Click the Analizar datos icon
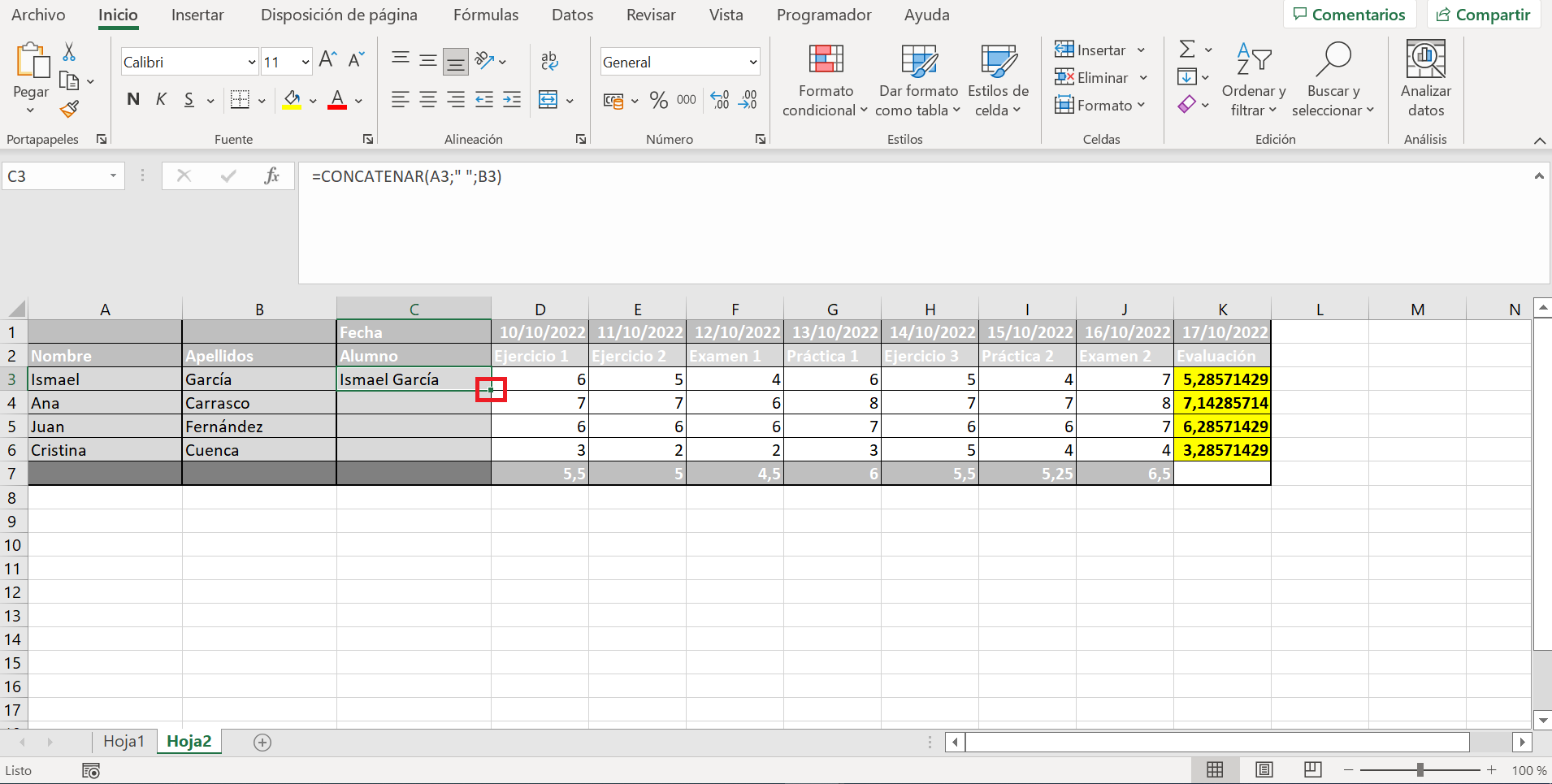Screen dimensions: 1552x784 tap(1425, 80)
